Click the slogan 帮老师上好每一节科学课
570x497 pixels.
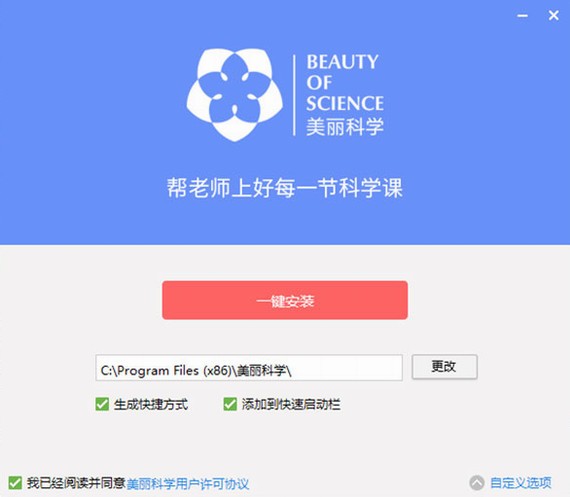(x=285, y=188)
